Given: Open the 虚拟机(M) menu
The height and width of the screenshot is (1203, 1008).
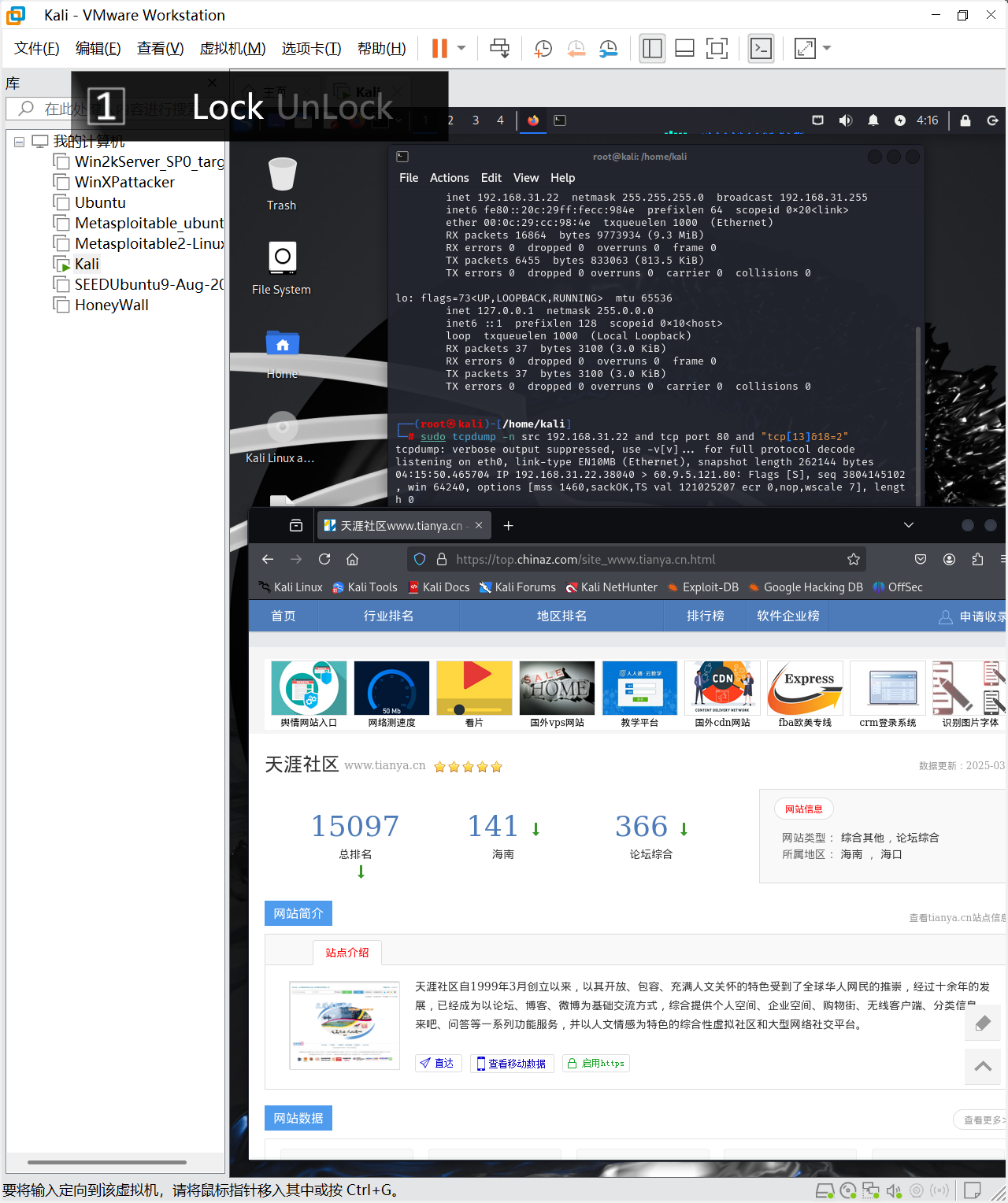Looking at the screenshot, I should tap(233, 48).
